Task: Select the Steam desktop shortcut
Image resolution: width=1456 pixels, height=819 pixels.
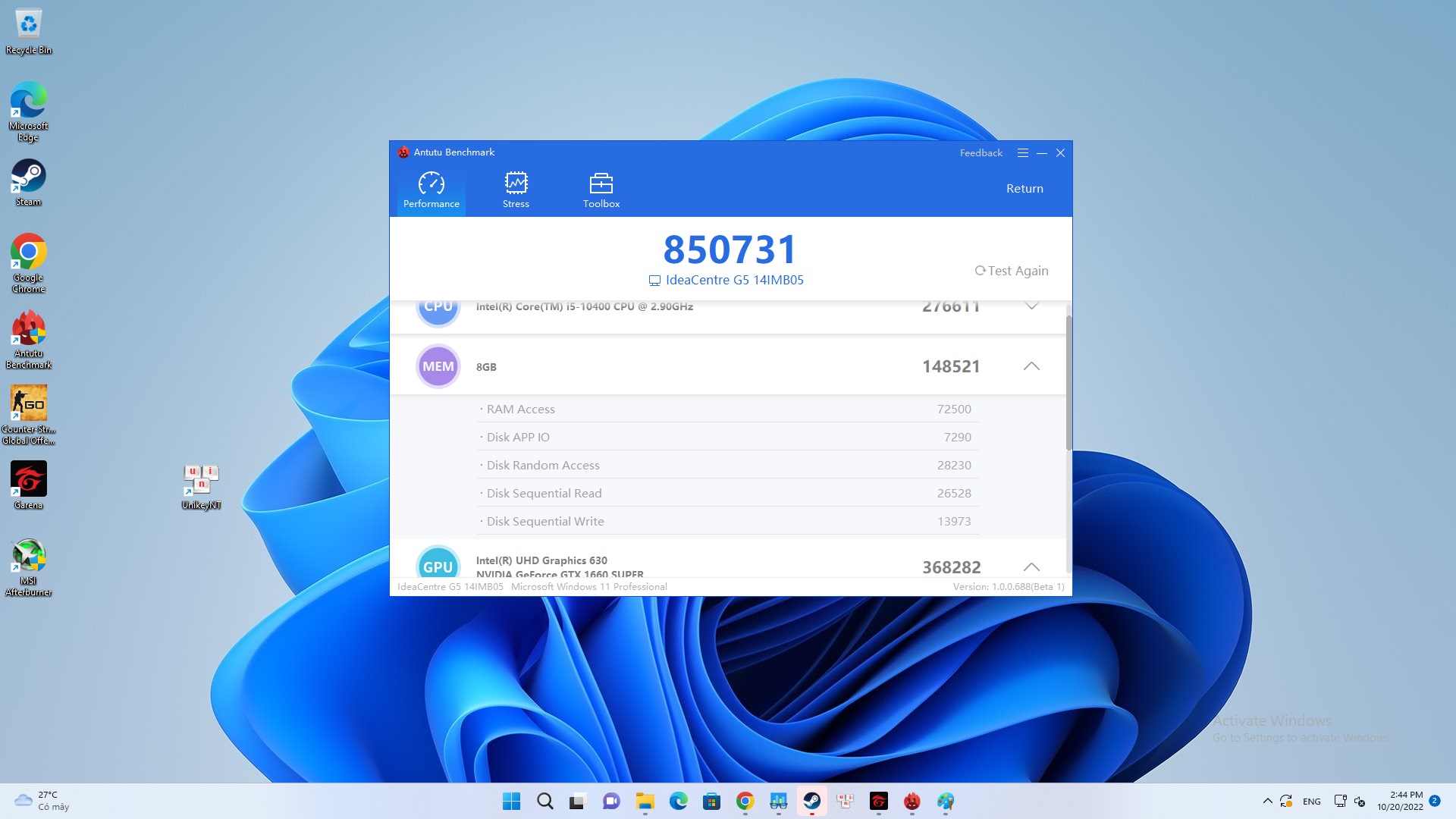Action: pos(29,182)
